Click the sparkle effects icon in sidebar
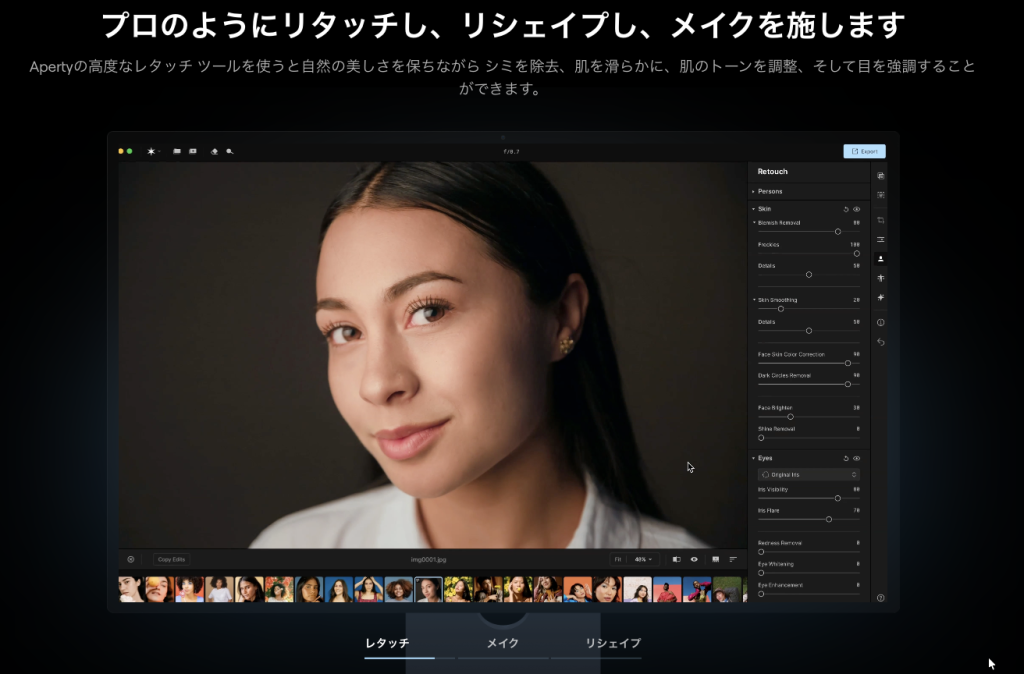The width and height of the screenshot is (1024, 674). coord(881,297)
